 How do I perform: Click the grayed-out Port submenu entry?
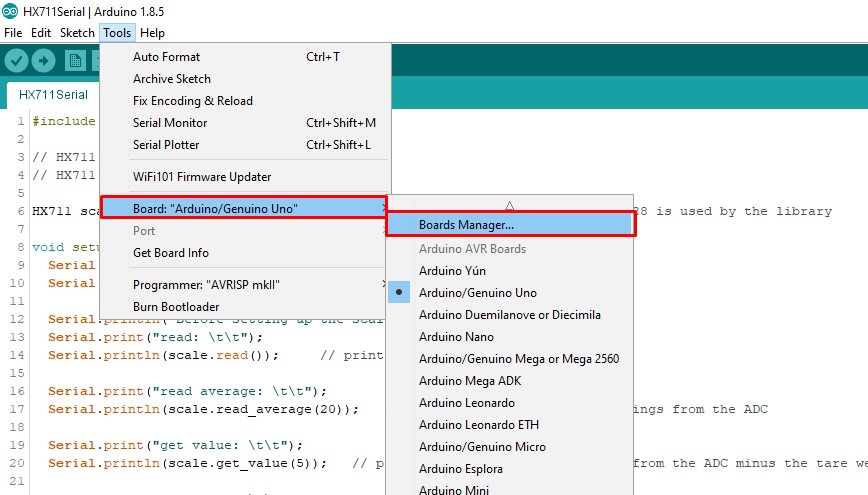(245, 231)
